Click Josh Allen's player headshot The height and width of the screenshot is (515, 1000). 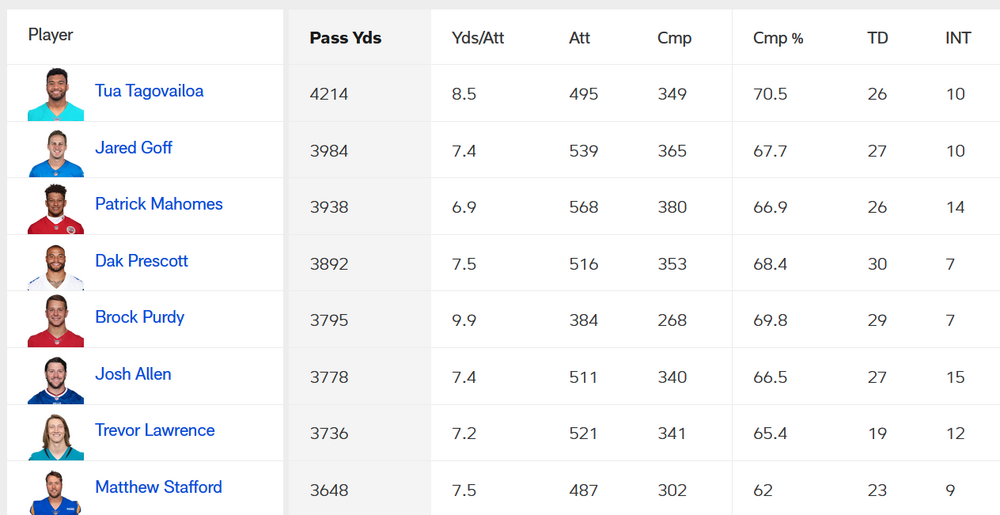(x=55, y=376)
